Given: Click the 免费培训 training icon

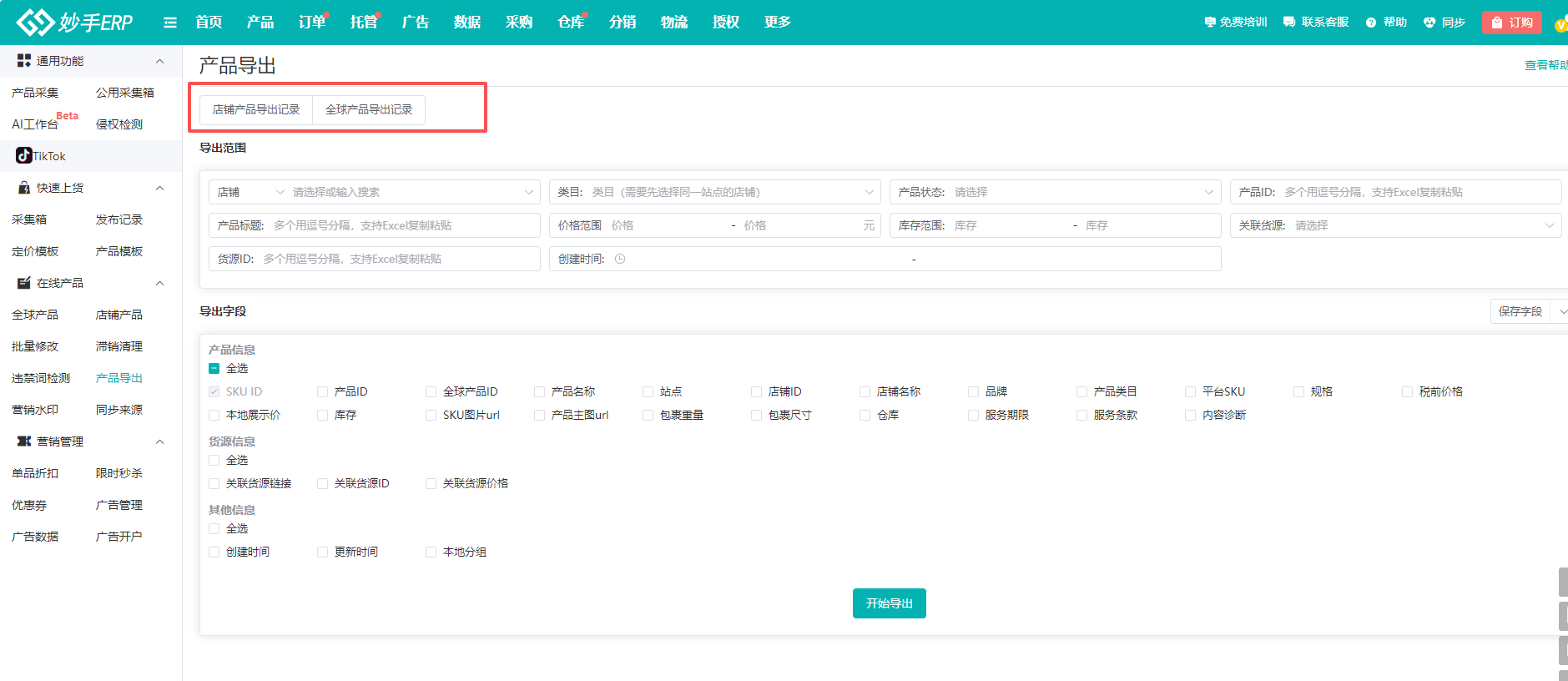Looking at the screenshot, I should tap(1210, 23).
